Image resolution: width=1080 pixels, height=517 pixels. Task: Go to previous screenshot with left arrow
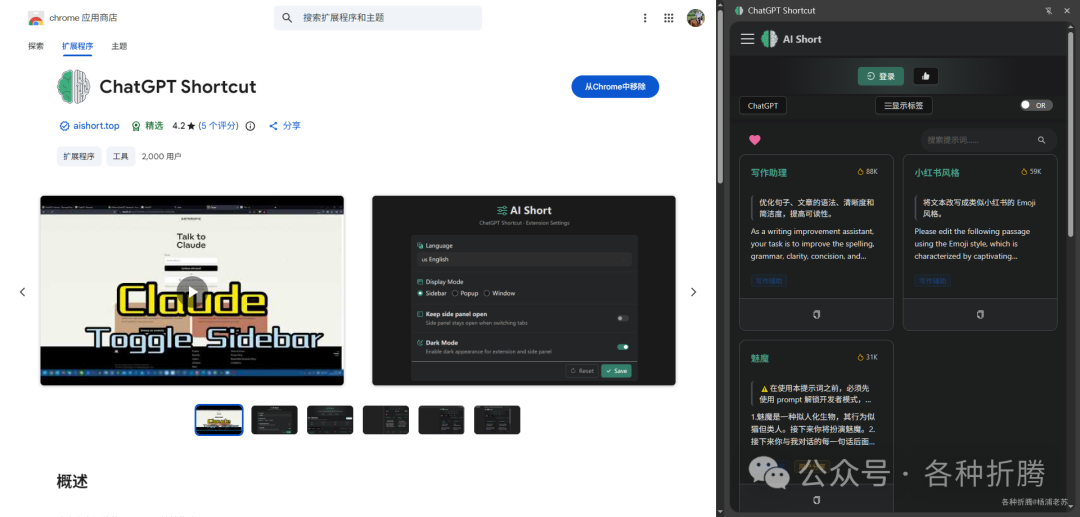pos(22,292)
